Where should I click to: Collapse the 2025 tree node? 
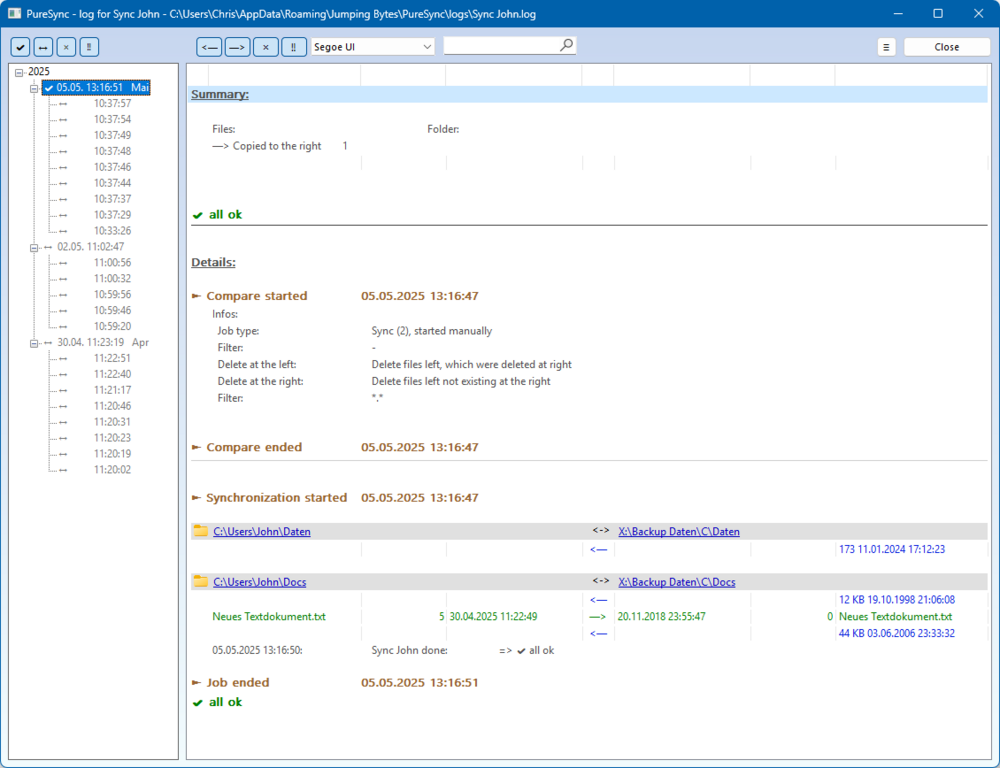(19, 73)
